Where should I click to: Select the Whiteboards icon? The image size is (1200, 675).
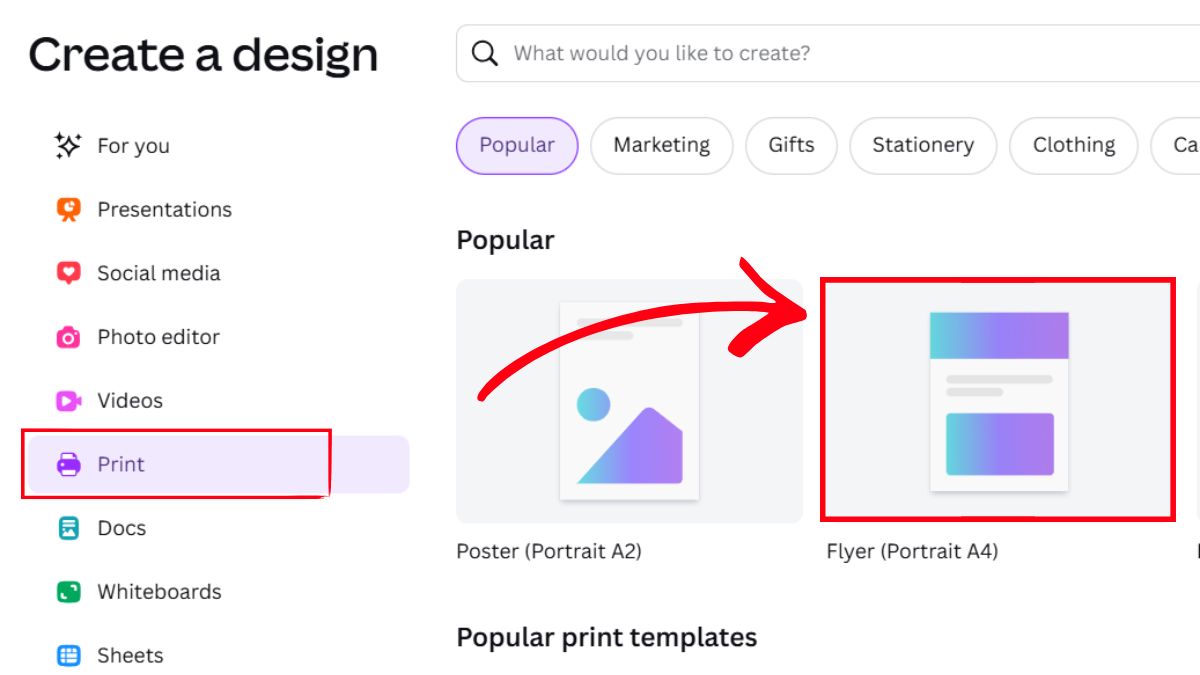click(69, 591)
